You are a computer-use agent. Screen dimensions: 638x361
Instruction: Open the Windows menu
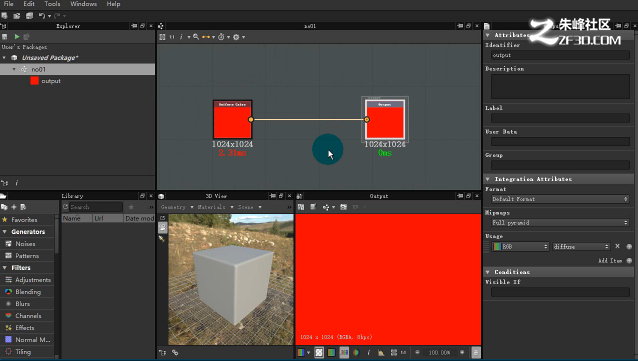(83, 4)
